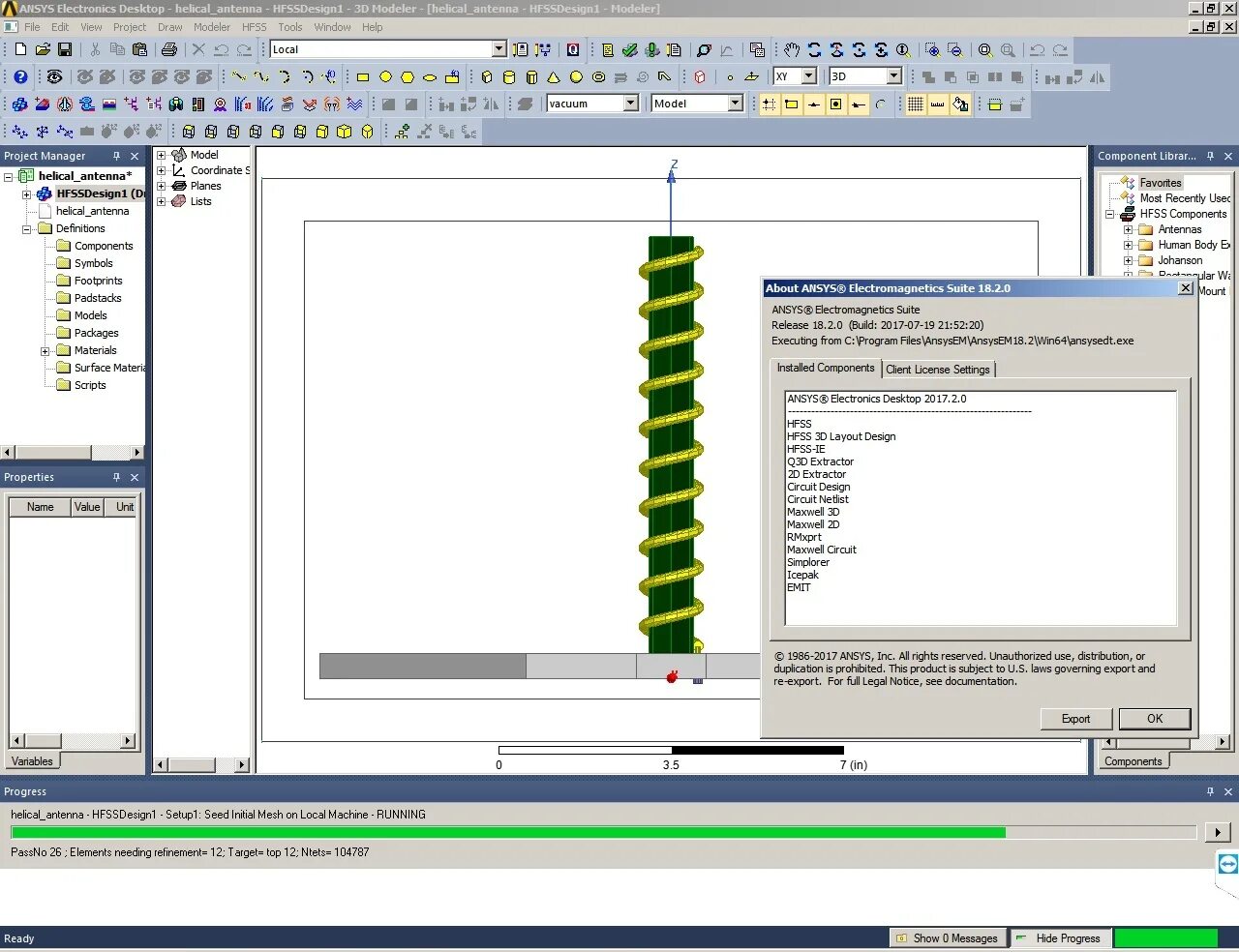Select the Draw cone tool
1239x952 pixels.
point(554,76)
